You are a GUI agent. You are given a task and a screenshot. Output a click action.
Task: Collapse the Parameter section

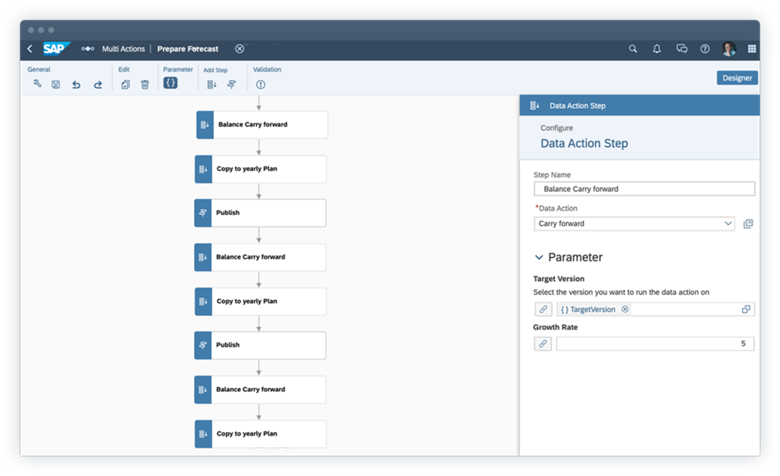coord(539,257)
